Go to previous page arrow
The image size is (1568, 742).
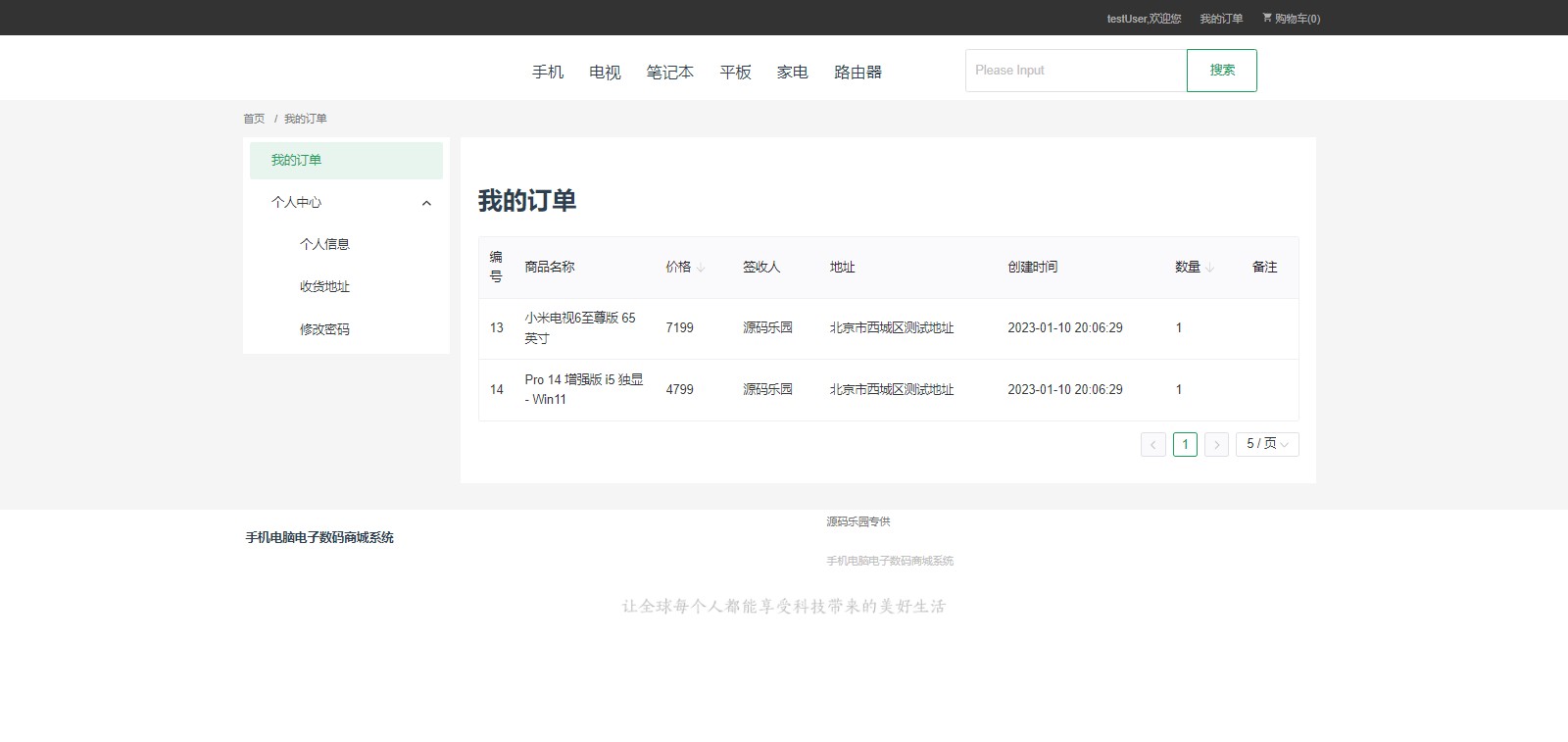[1153, 445]
